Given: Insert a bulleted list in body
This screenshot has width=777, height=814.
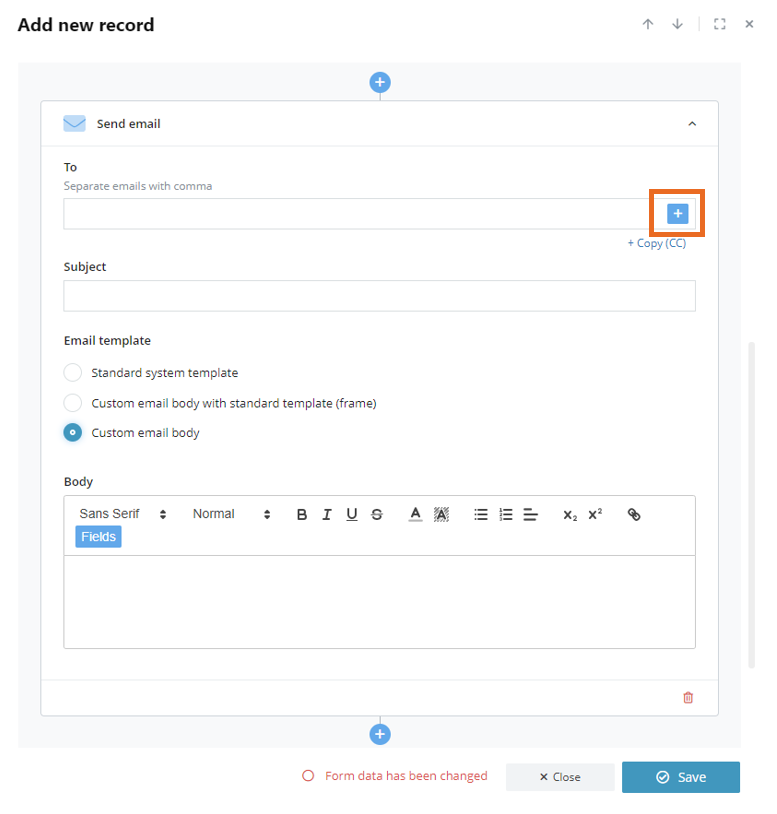Looking at the screenshot, I should 481,514.
